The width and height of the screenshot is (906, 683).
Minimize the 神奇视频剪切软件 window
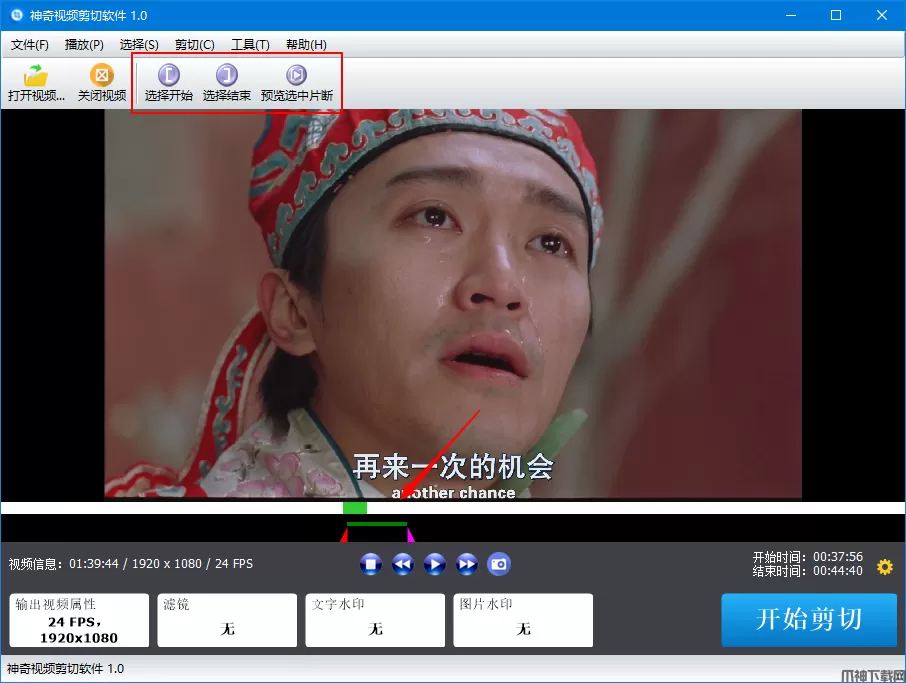tap(791, 15)
